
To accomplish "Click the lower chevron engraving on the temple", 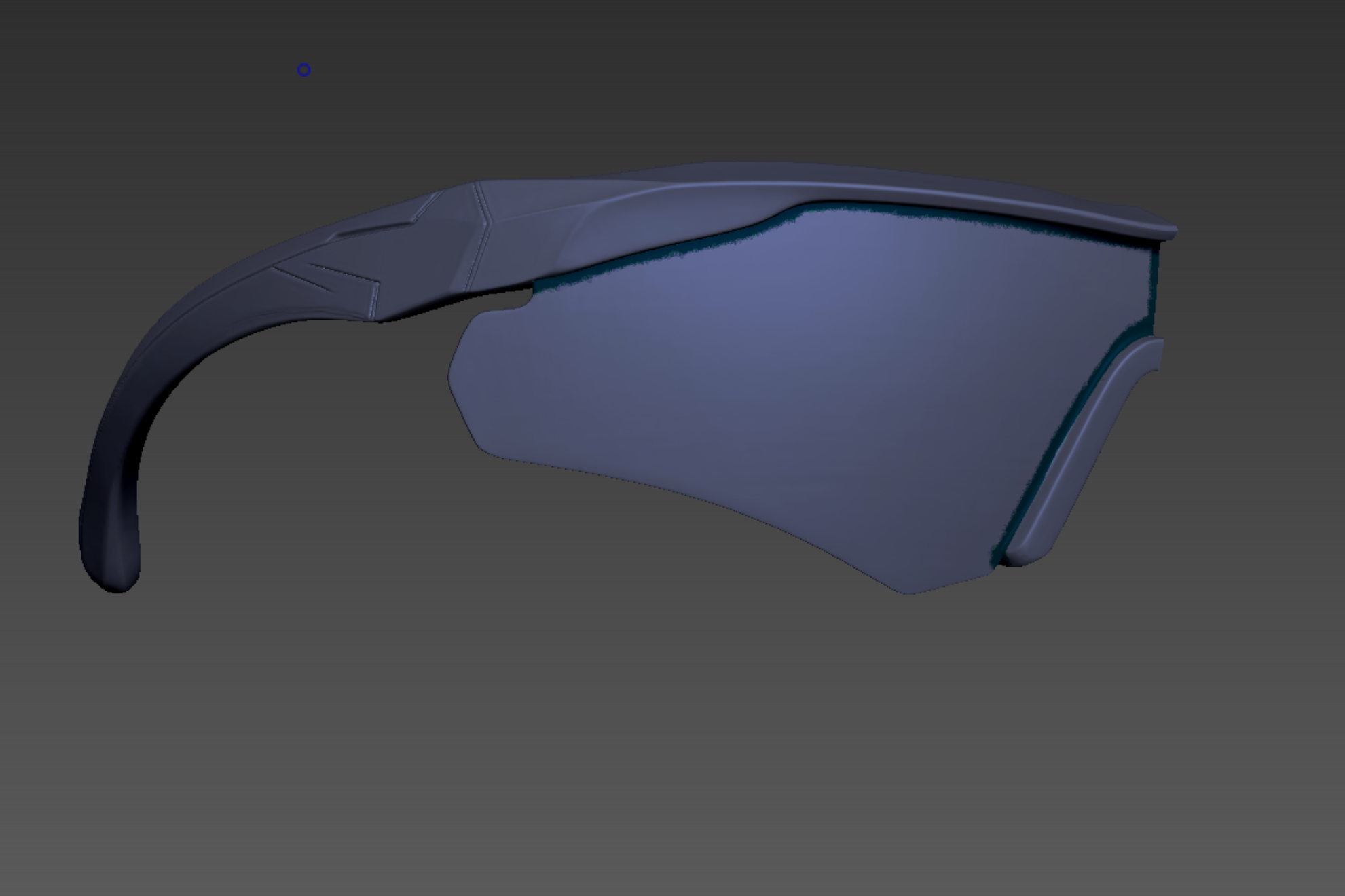I will point(326,280).
